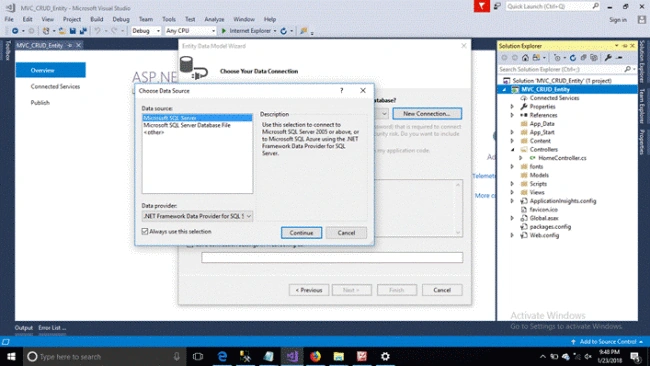Start debugging with the green play icon
Viewport: 650px width, 366px height.
coord(224,31)
